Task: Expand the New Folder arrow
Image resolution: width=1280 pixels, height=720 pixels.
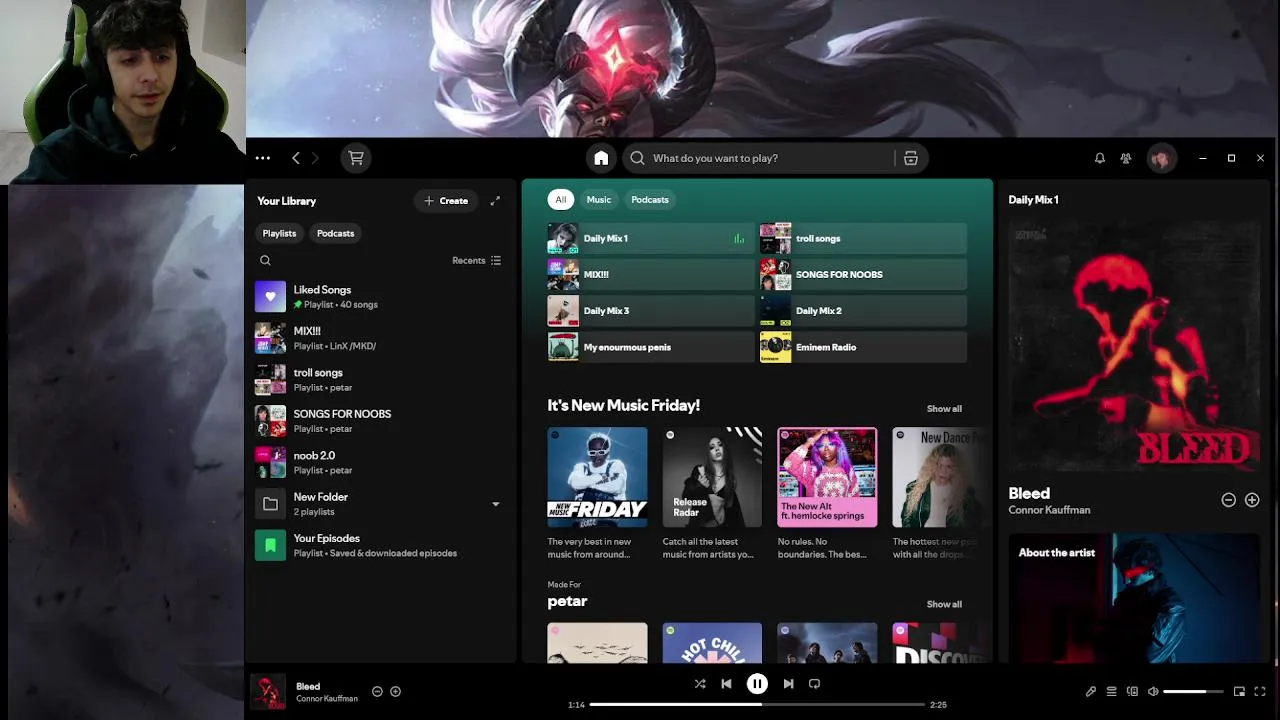Action: 495,504
